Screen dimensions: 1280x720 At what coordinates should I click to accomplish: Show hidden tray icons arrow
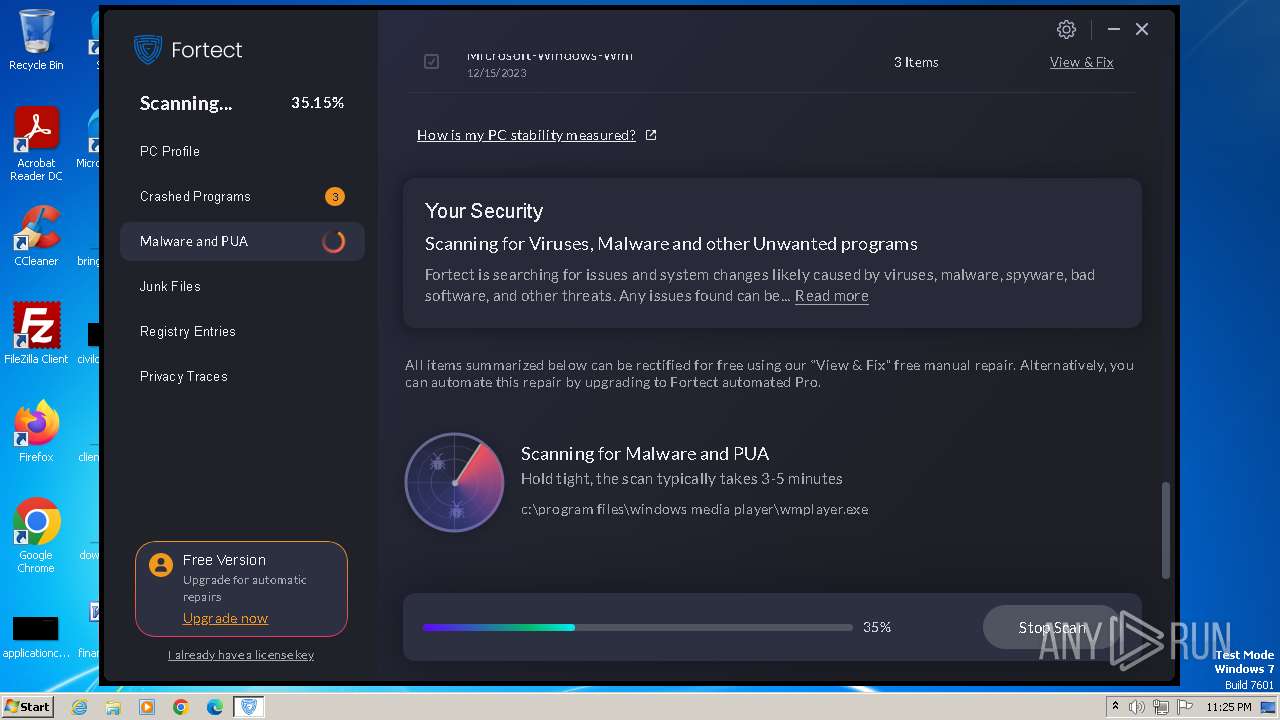(1115, 707)
